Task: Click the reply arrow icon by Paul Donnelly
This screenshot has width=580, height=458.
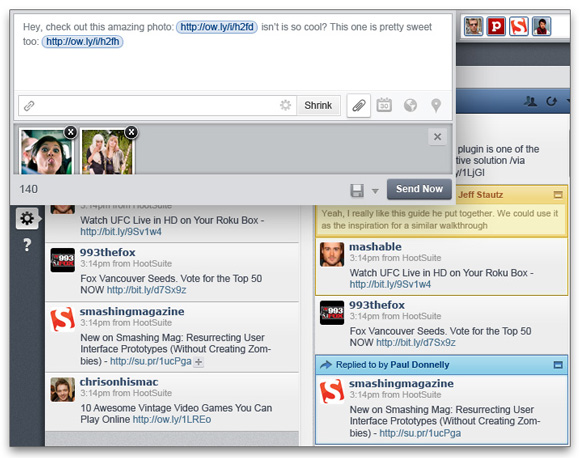Action: coord(326,365)
